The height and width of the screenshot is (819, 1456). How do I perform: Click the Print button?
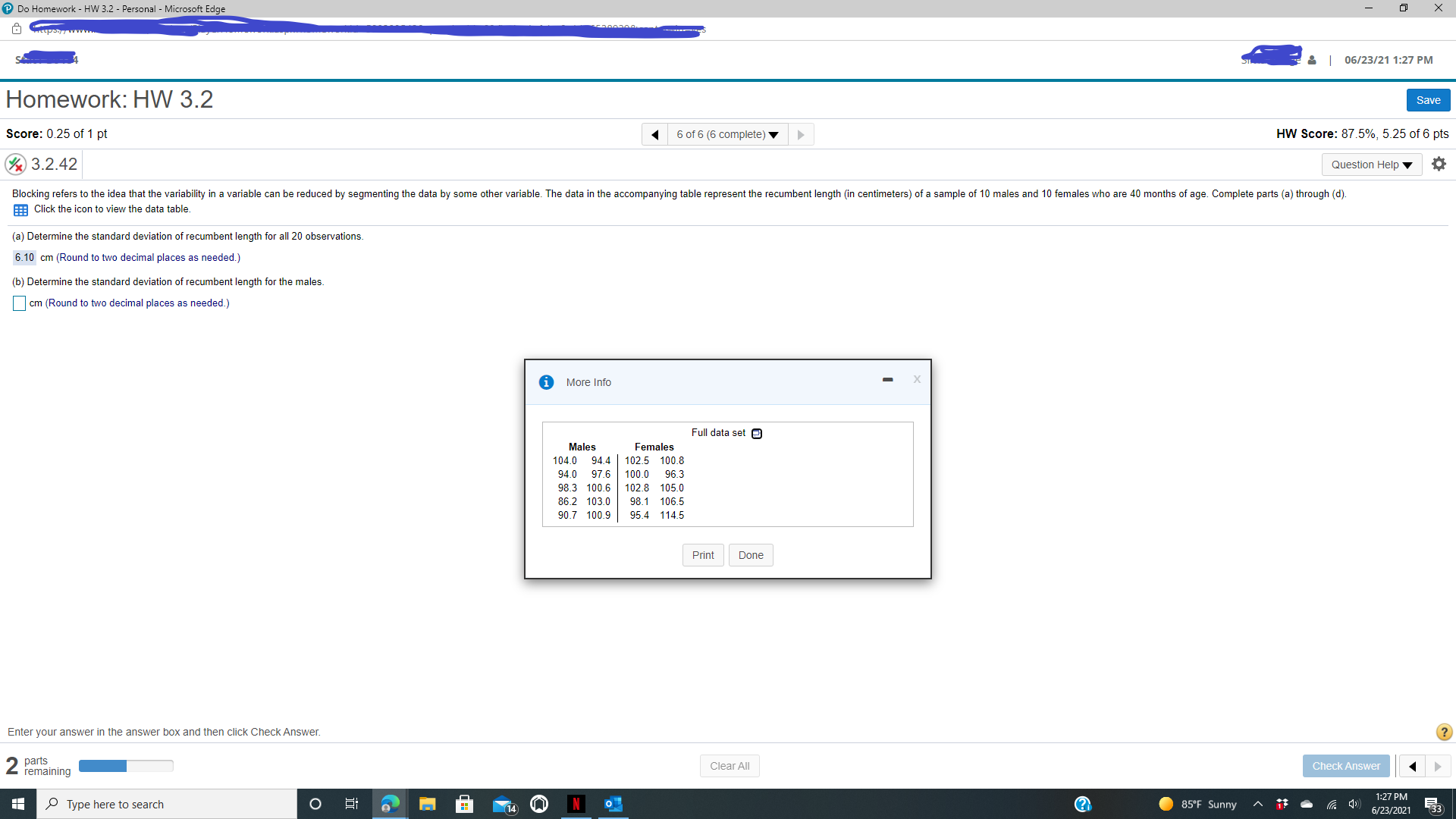[x=702, y=554]
